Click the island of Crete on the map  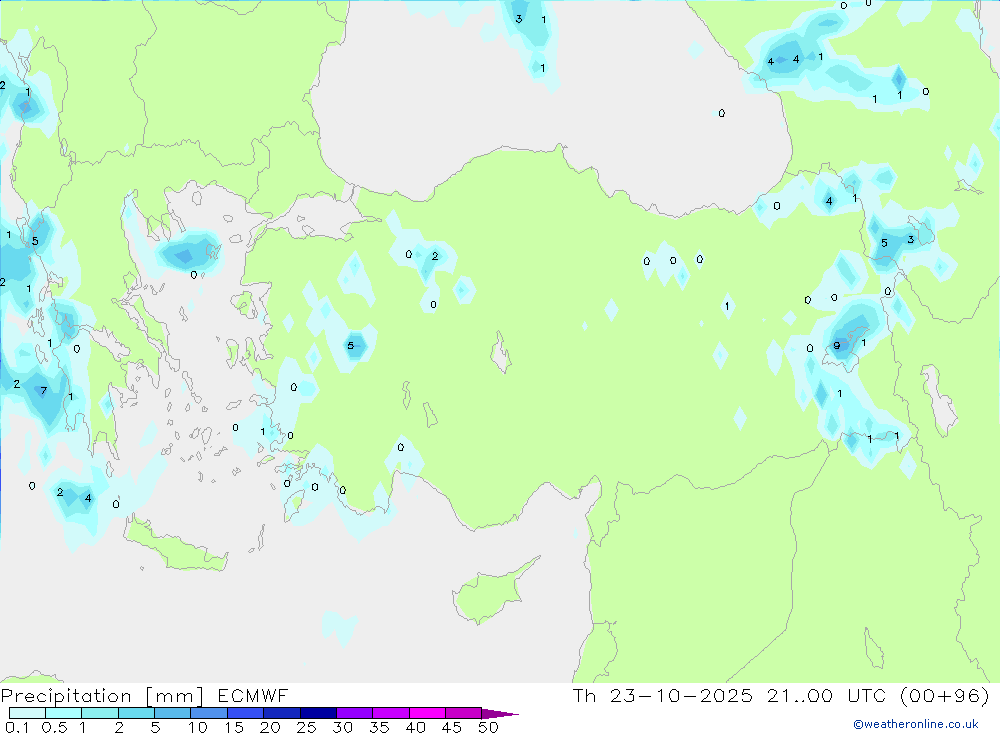point(175,545)
